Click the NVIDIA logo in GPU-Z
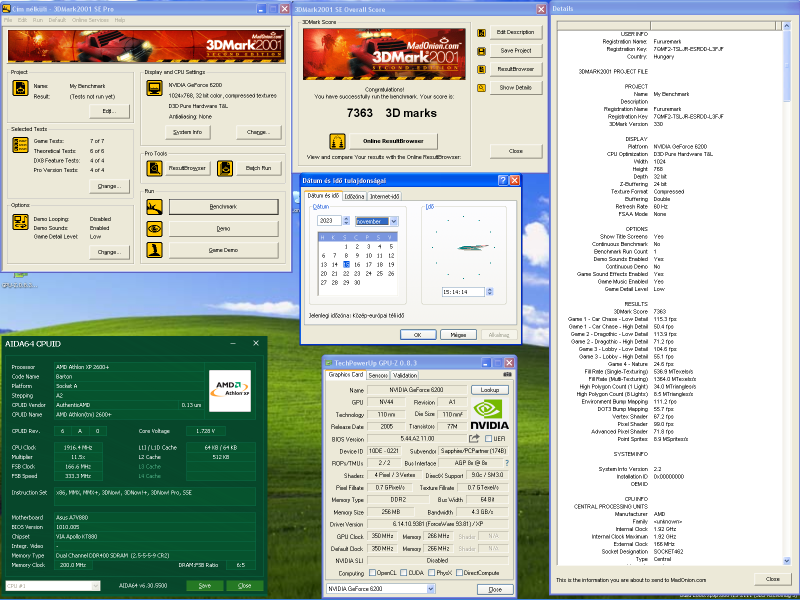The width and height of the screenshot is (800, 600). point(489,414)
